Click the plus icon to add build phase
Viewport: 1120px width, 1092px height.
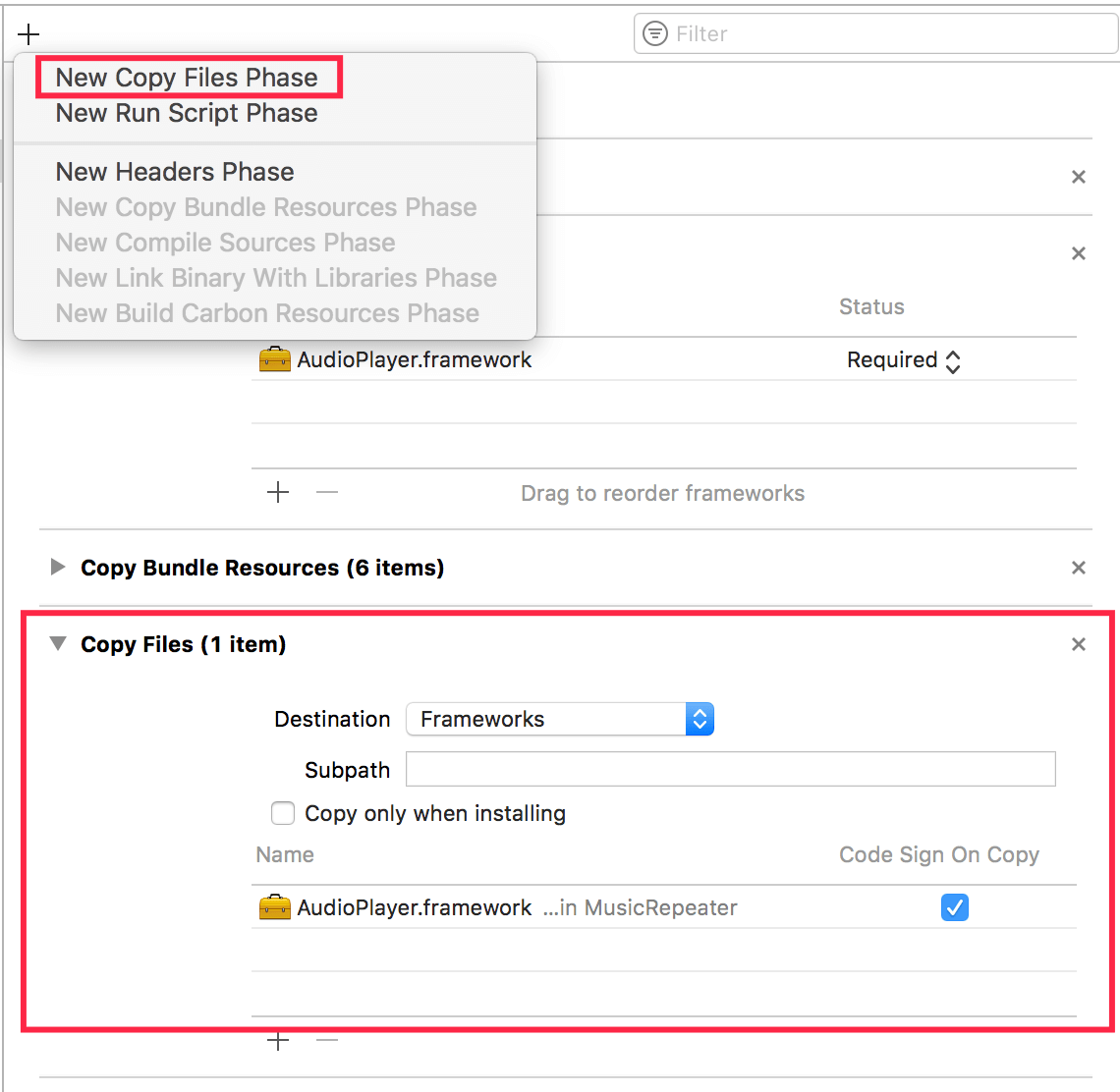click(28, 34)
